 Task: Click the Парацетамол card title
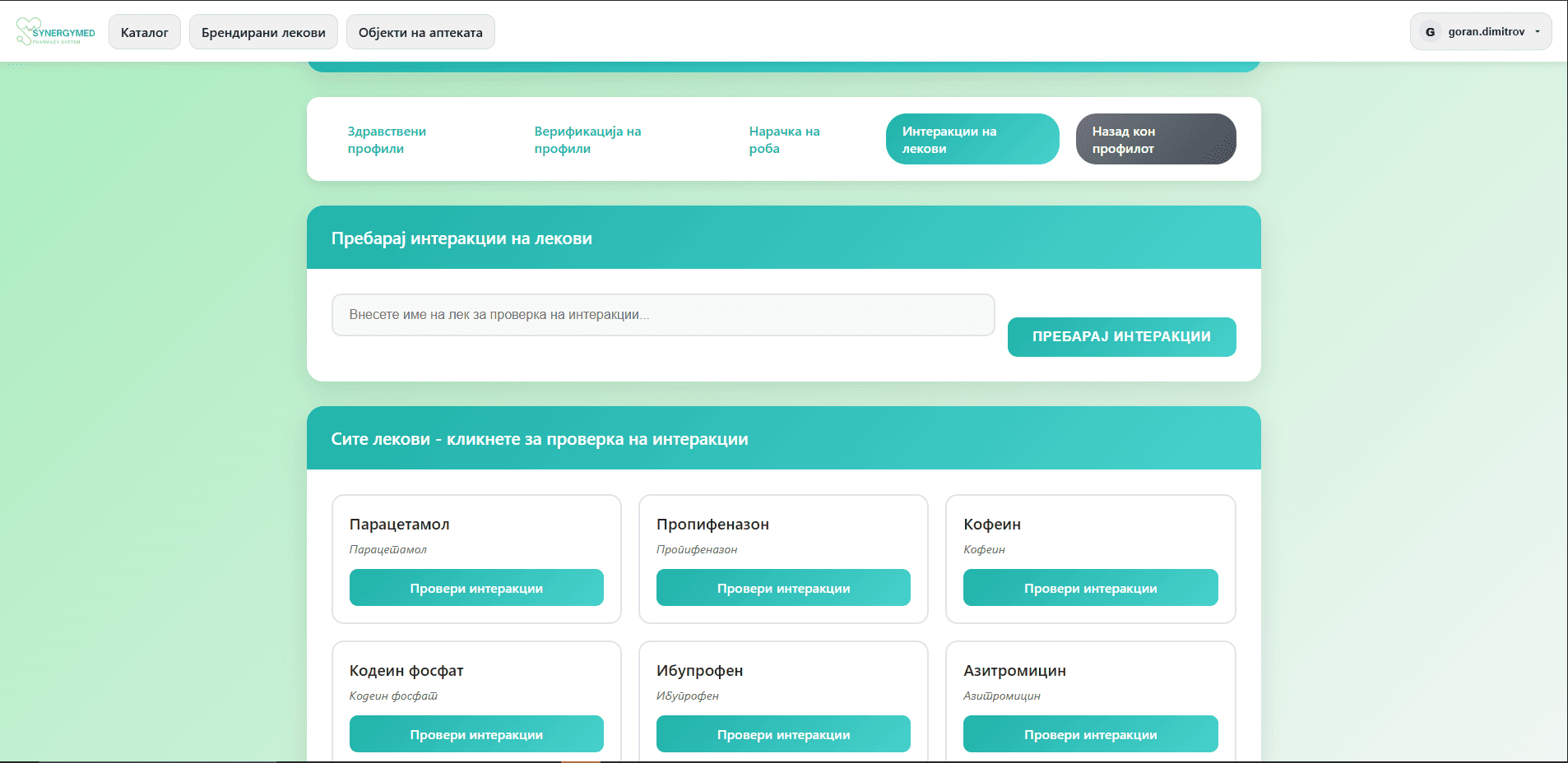click(x=399, y=525)
